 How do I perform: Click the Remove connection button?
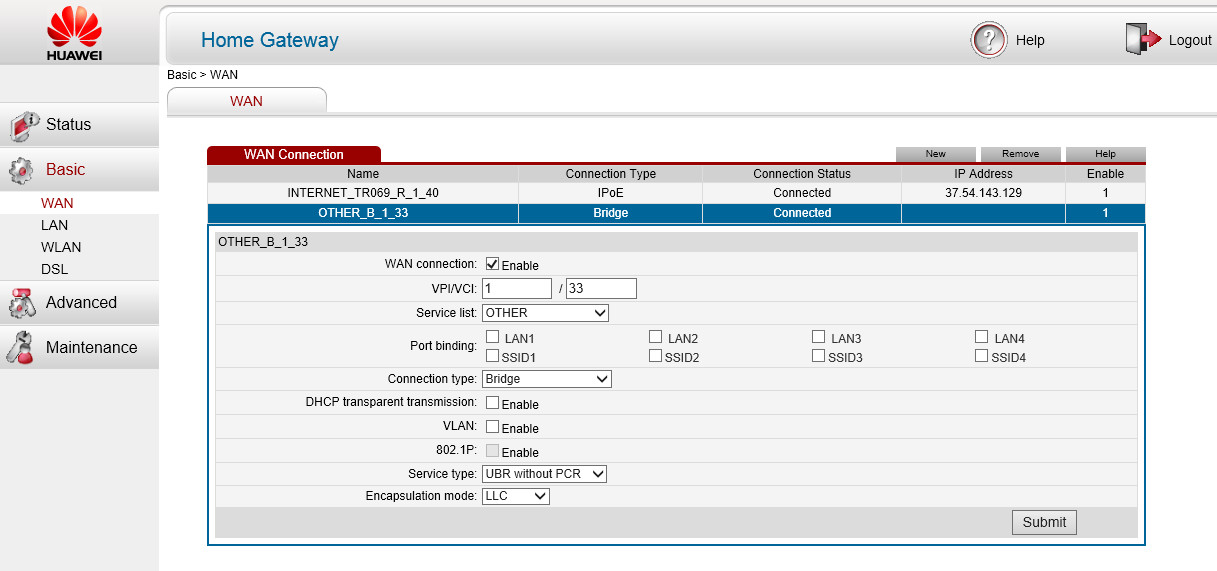point(1020,154)
